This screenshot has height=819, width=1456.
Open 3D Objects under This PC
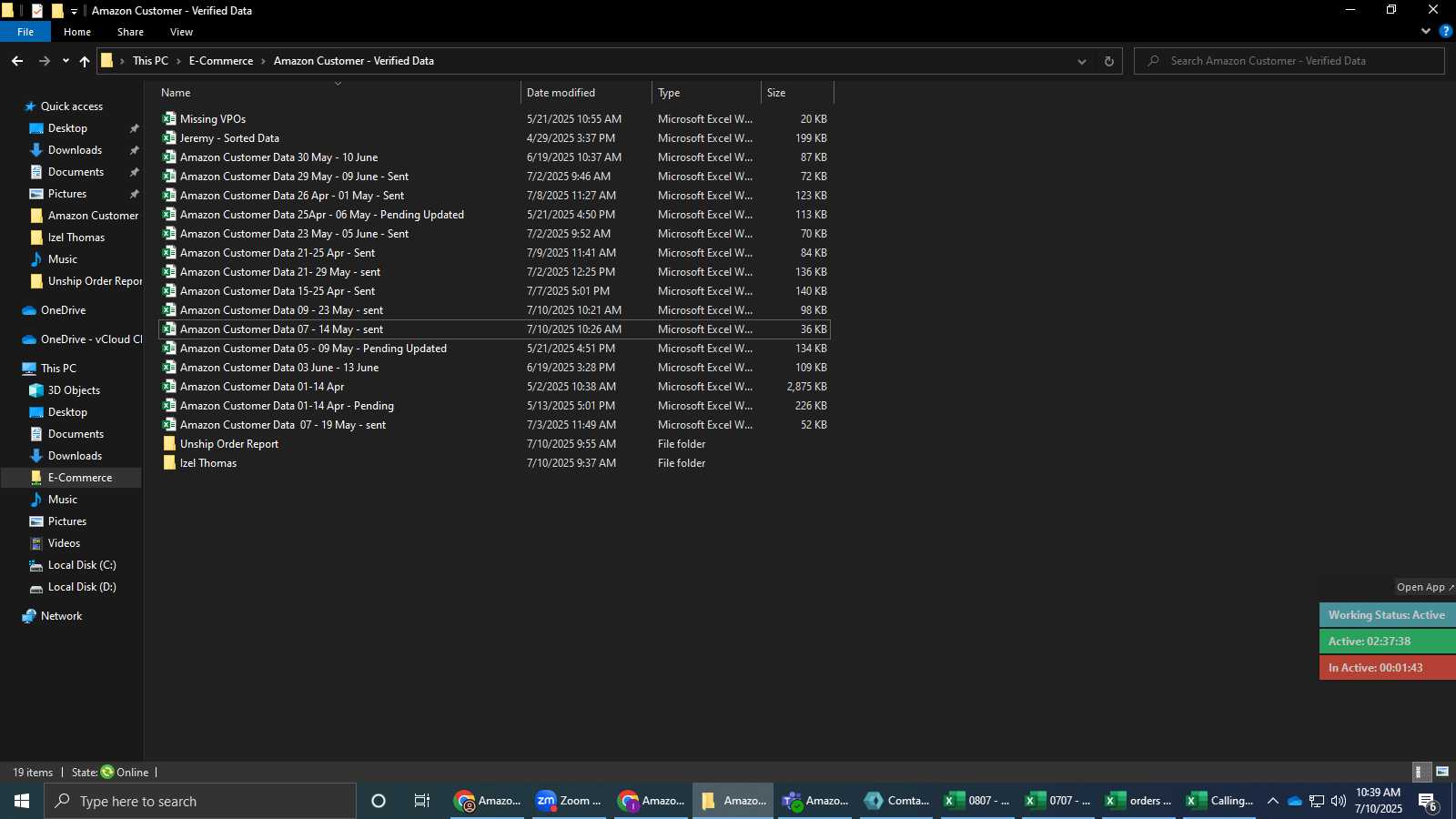coord(74,390)
